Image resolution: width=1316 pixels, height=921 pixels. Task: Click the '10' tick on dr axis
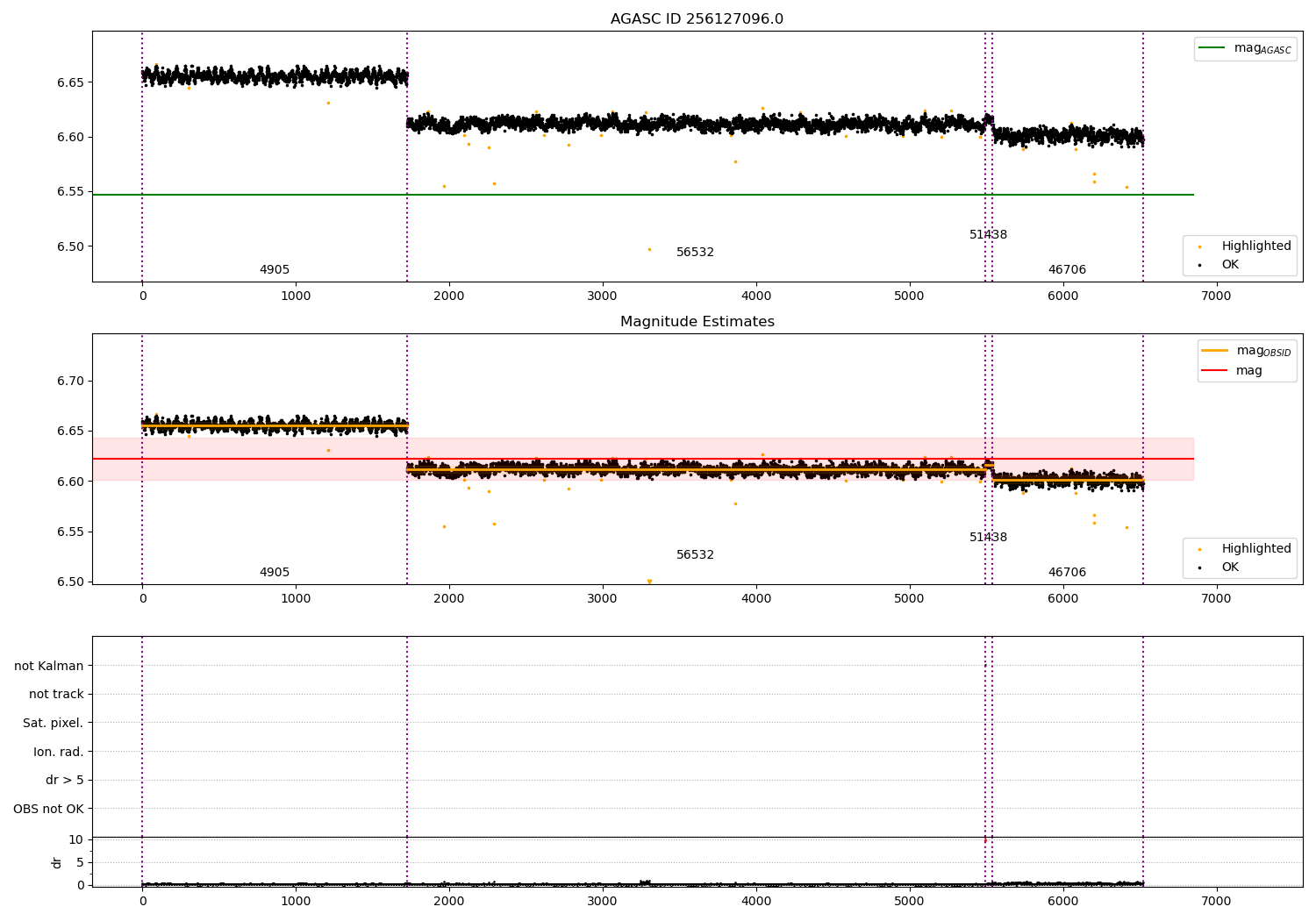coord(75,840)
